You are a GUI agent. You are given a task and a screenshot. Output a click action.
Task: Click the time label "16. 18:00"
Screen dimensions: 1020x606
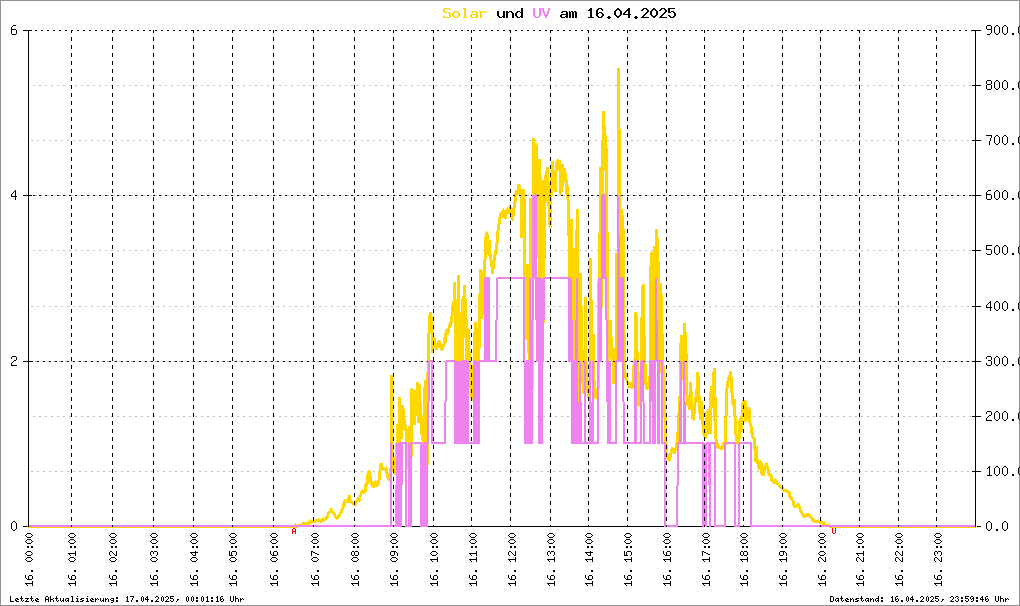(x=744, y=559)
